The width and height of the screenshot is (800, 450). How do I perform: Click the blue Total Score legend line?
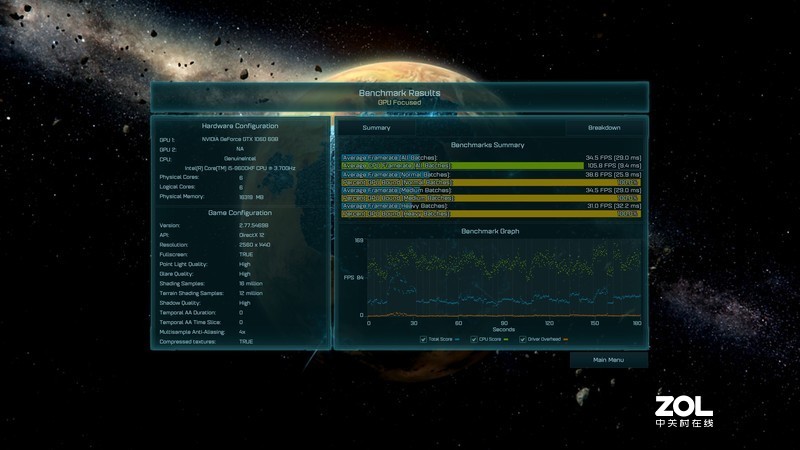pos(459,340)
